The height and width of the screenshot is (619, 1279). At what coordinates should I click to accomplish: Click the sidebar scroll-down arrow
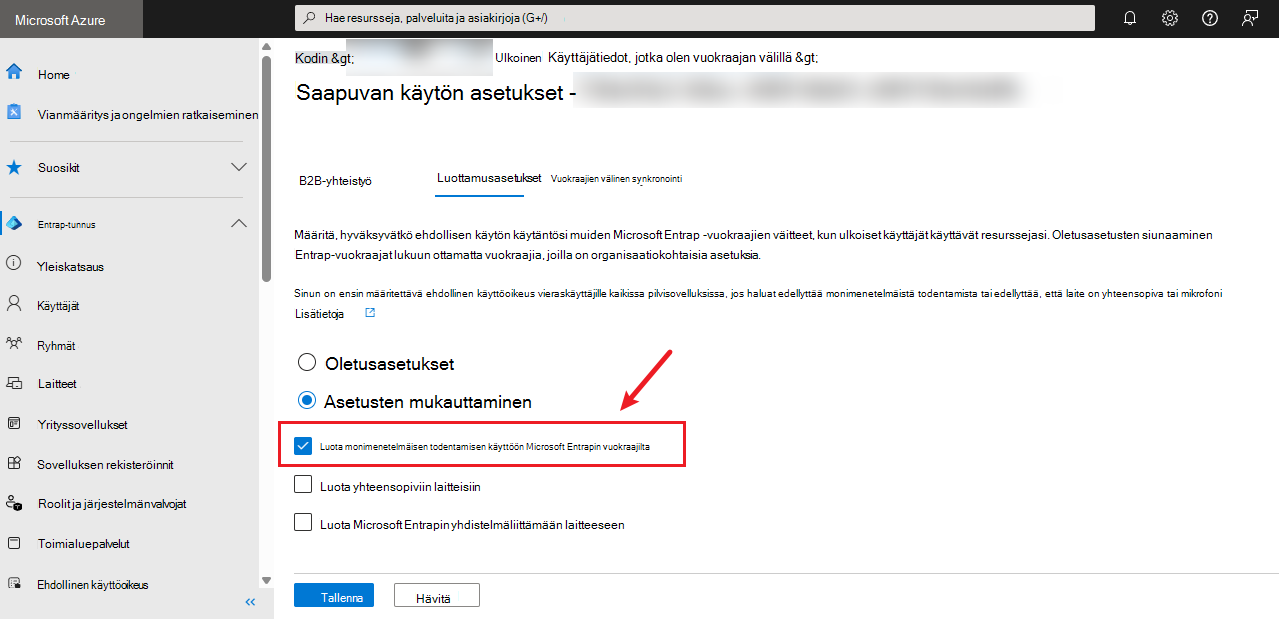266,579
